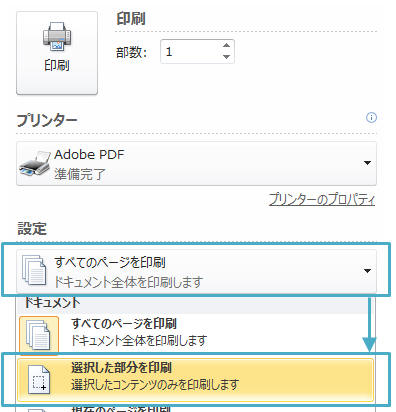396x412 pixels.
Task: Click stacked pages icon in settings dropdown
Action: 34,270
